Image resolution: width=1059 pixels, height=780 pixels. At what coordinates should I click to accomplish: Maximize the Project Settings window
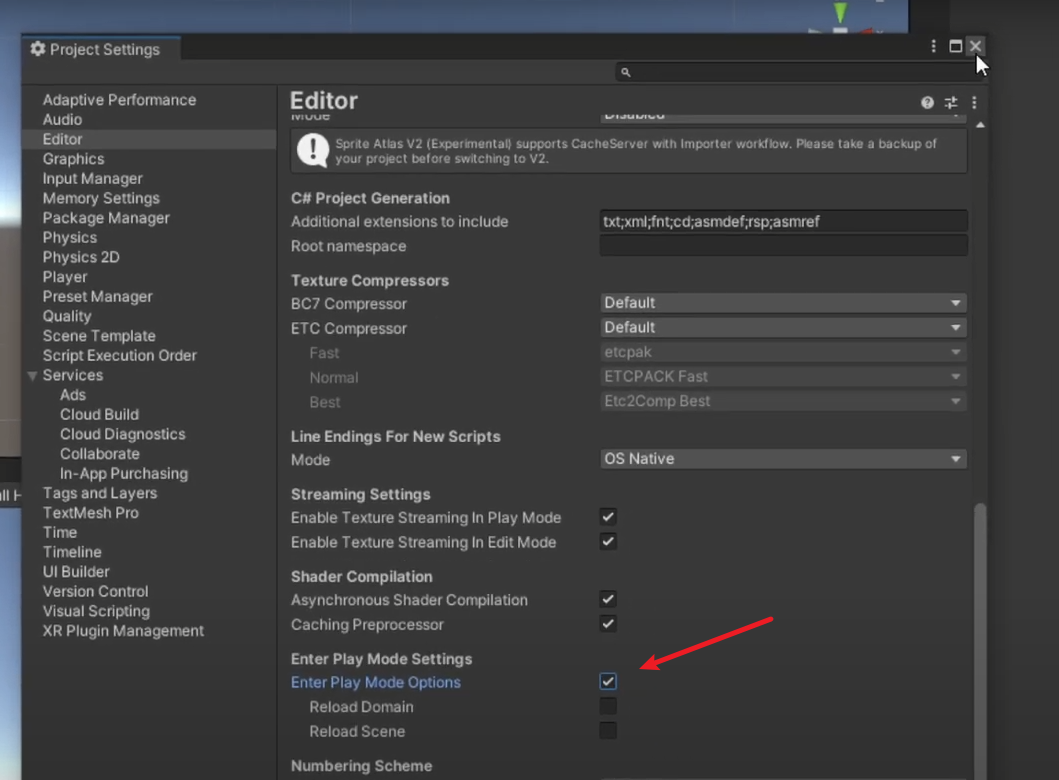click(x=956, y=46)
